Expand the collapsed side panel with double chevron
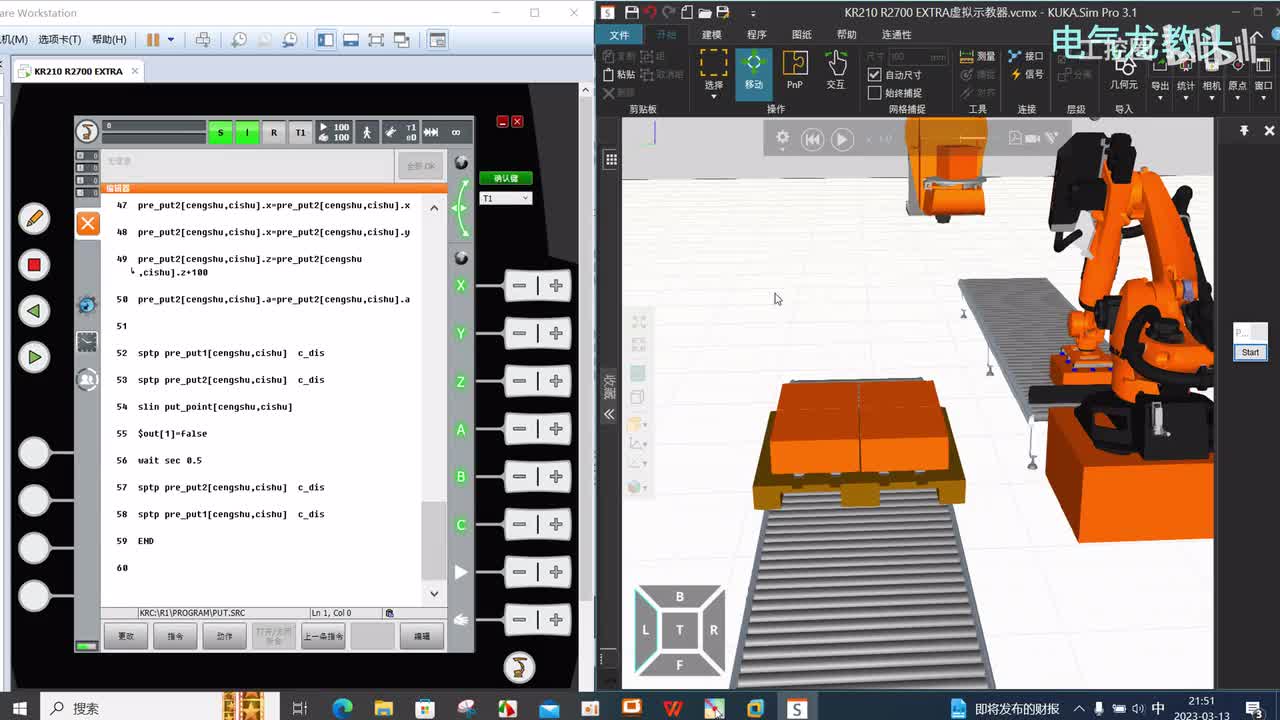1280x720 pixels. [609, 414]
